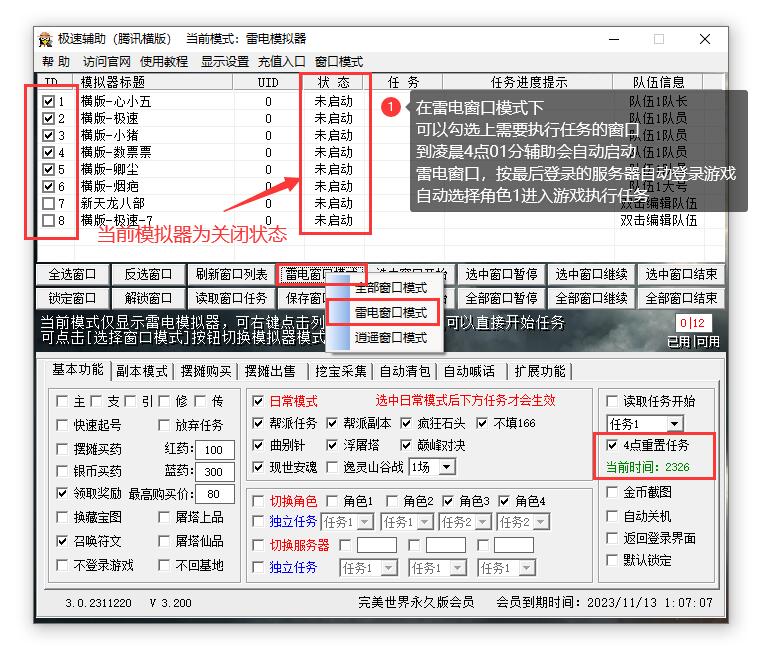Toggle 召唤符文 checkbox
This screenshot has height=651, width=778.
[62, 541]
